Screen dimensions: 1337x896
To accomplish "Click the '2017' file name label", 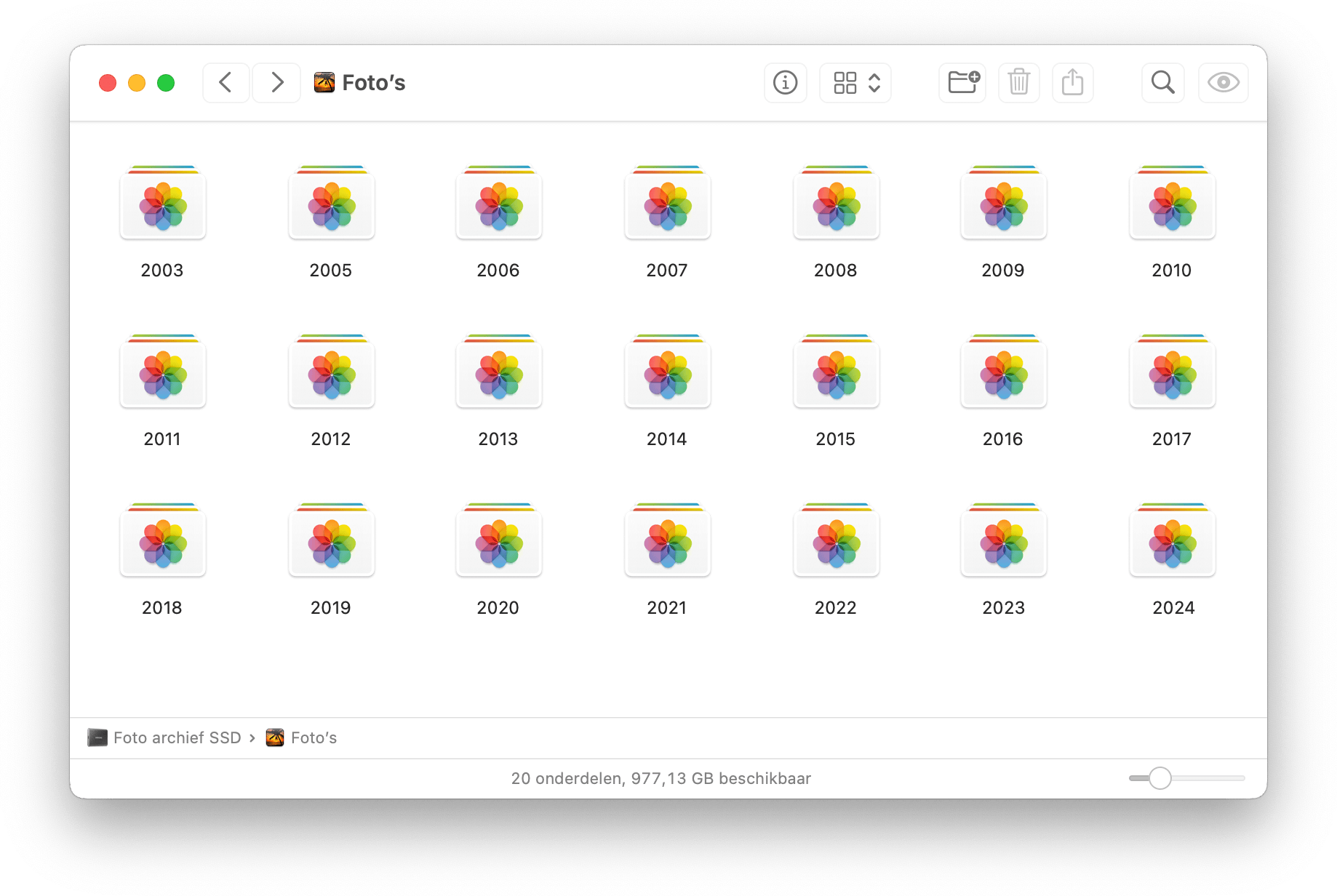I will click(1172, 439).
